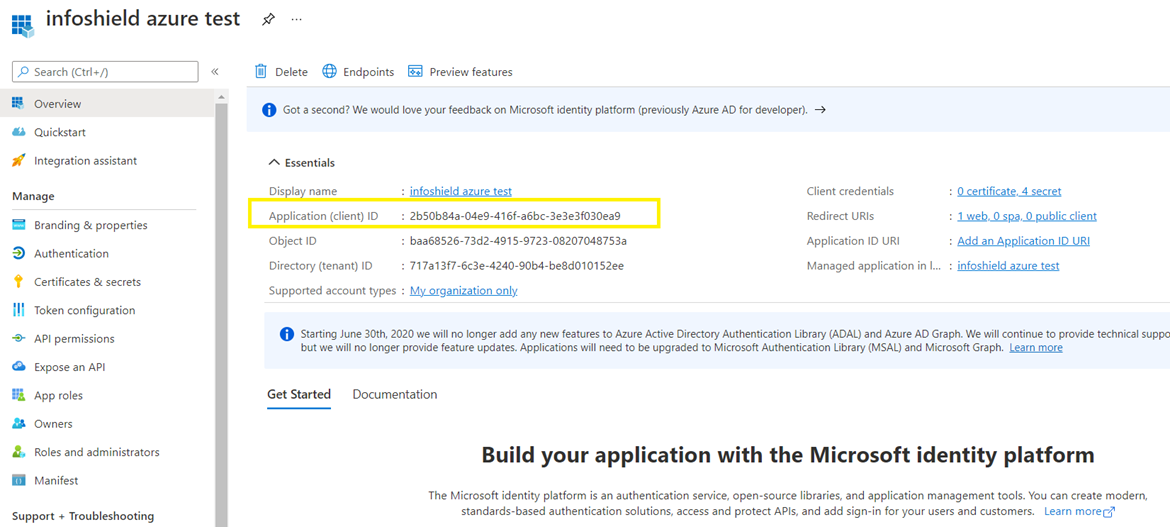The width and height of the screenshot is (1170, 527).
Task: Click the Delete button
Action: point(281,72)
